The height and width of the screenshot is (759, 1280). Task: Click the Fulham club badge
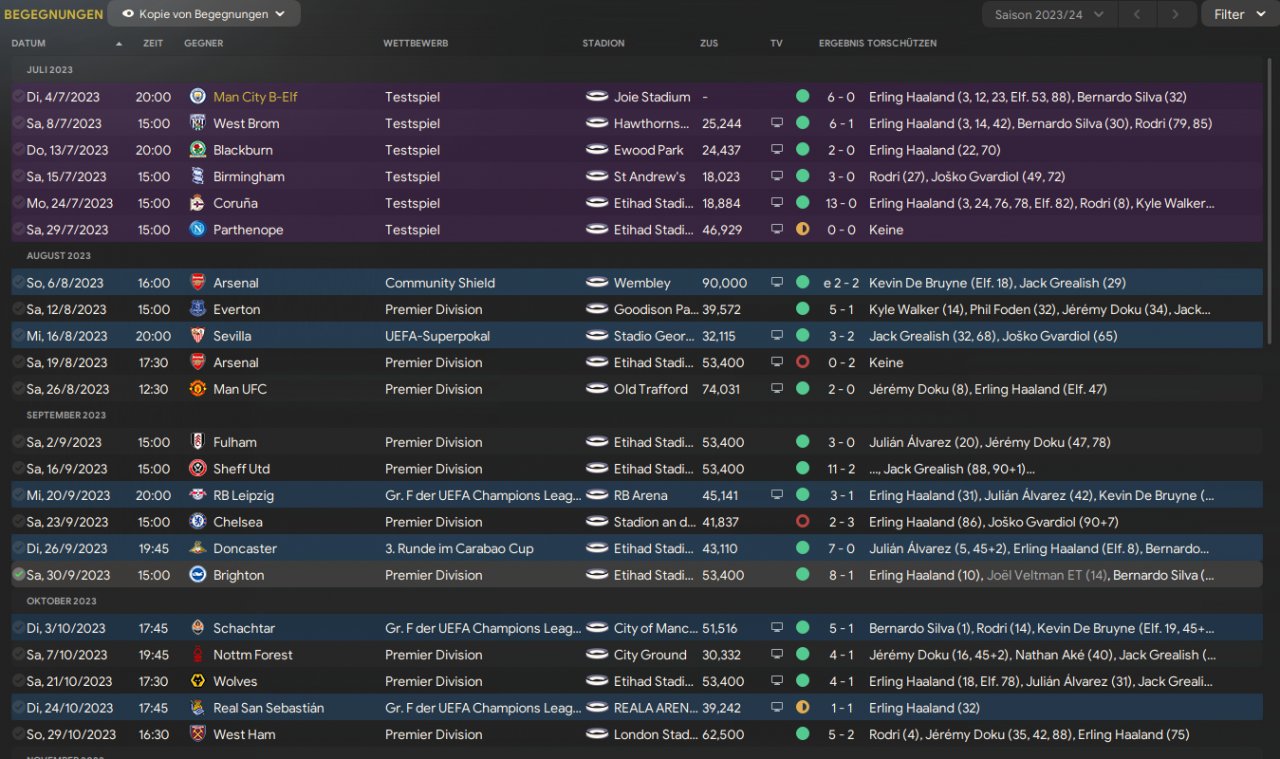[198, 442]
